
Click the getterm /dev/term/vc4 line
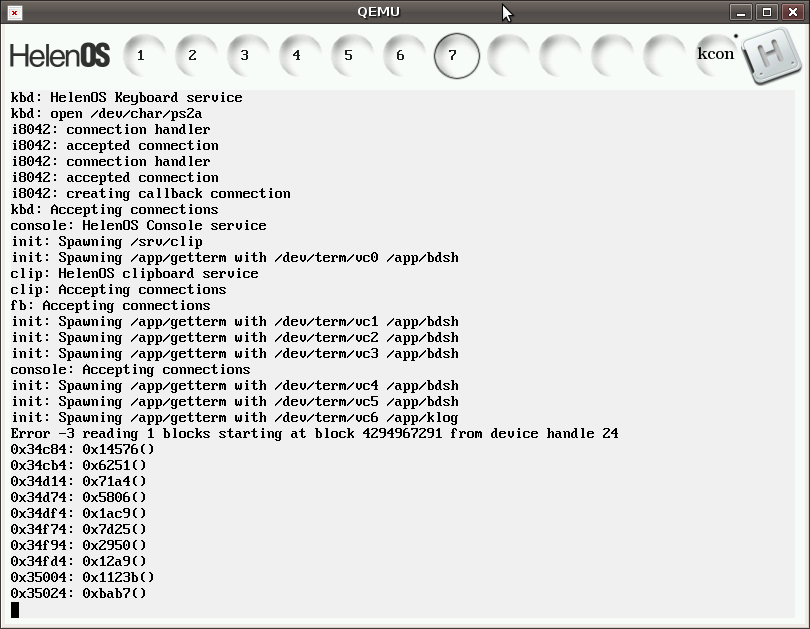[235, 386]
